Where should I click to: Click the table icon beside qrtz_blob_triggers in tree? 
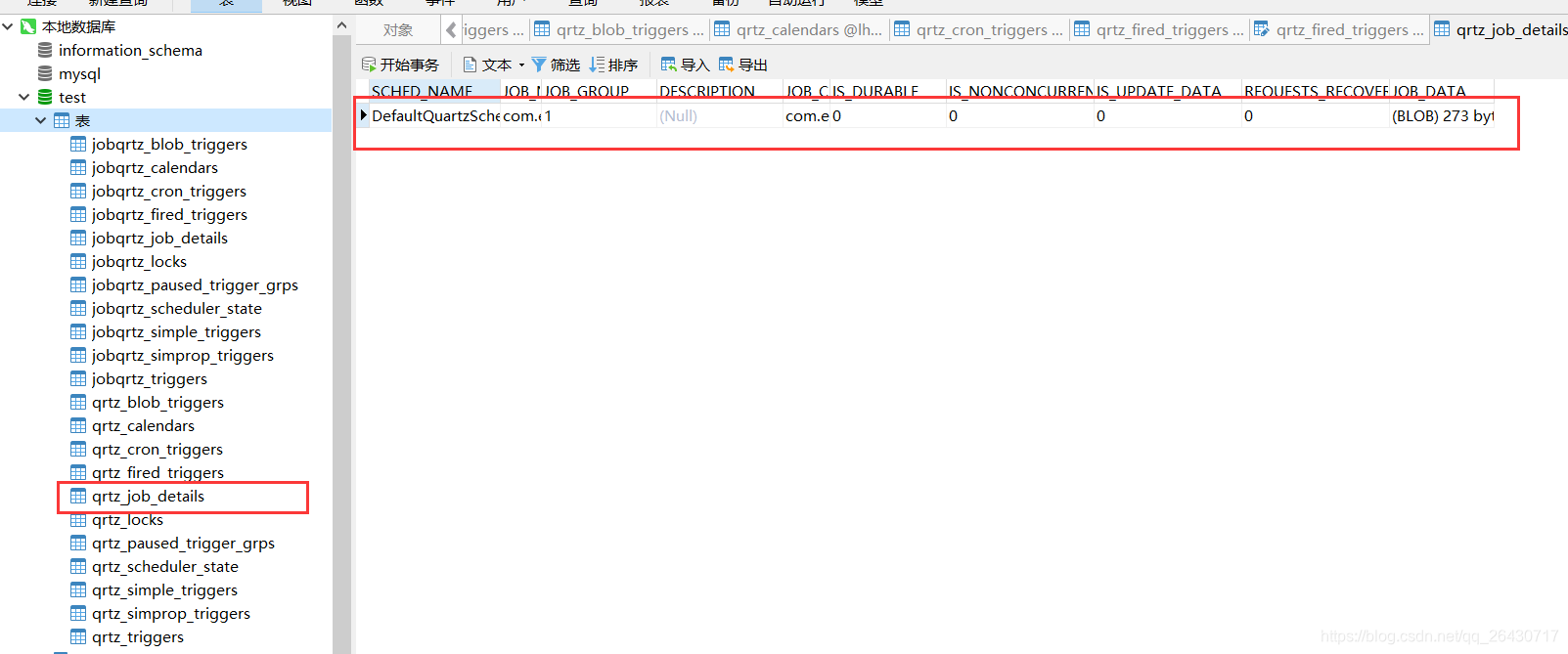(x=78, y=402)
